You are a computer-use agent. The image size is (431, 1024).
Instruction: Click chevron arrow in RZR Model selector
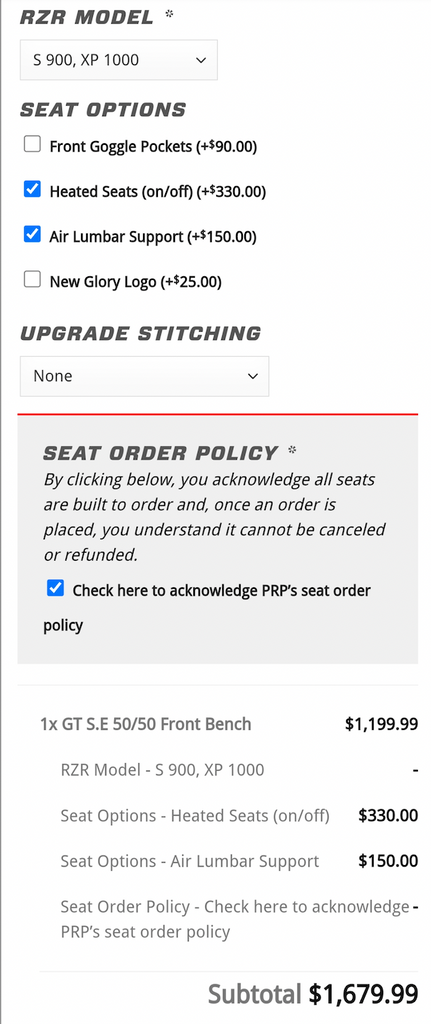200,61
